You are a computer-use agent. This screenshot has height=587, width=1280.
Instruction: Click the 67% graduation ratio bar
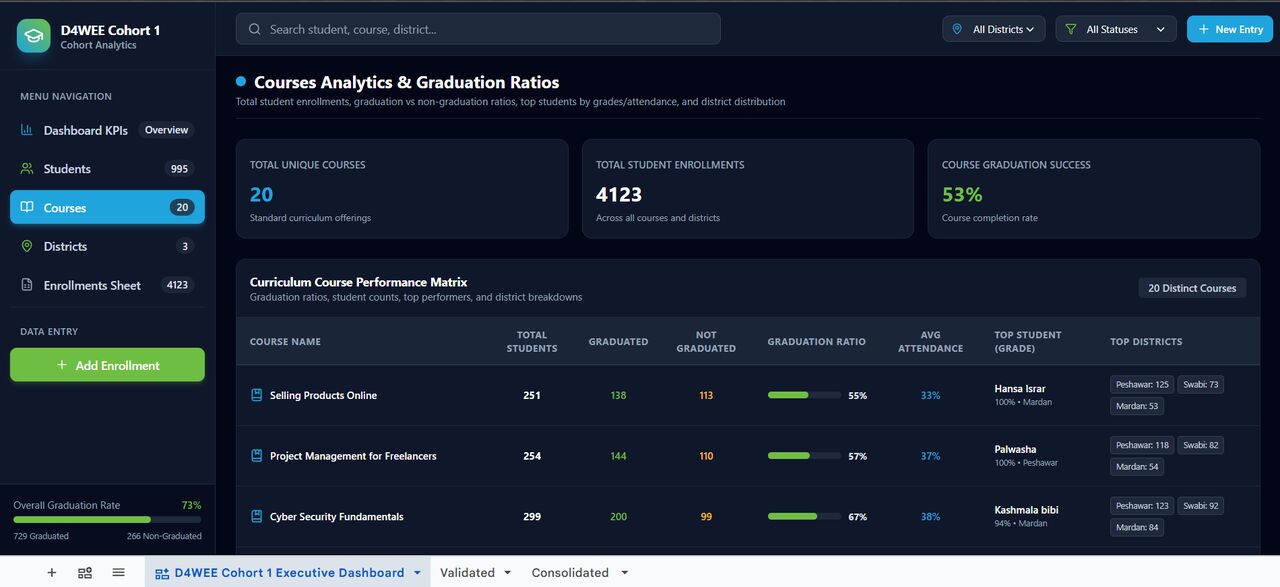(x=804, y=517)
